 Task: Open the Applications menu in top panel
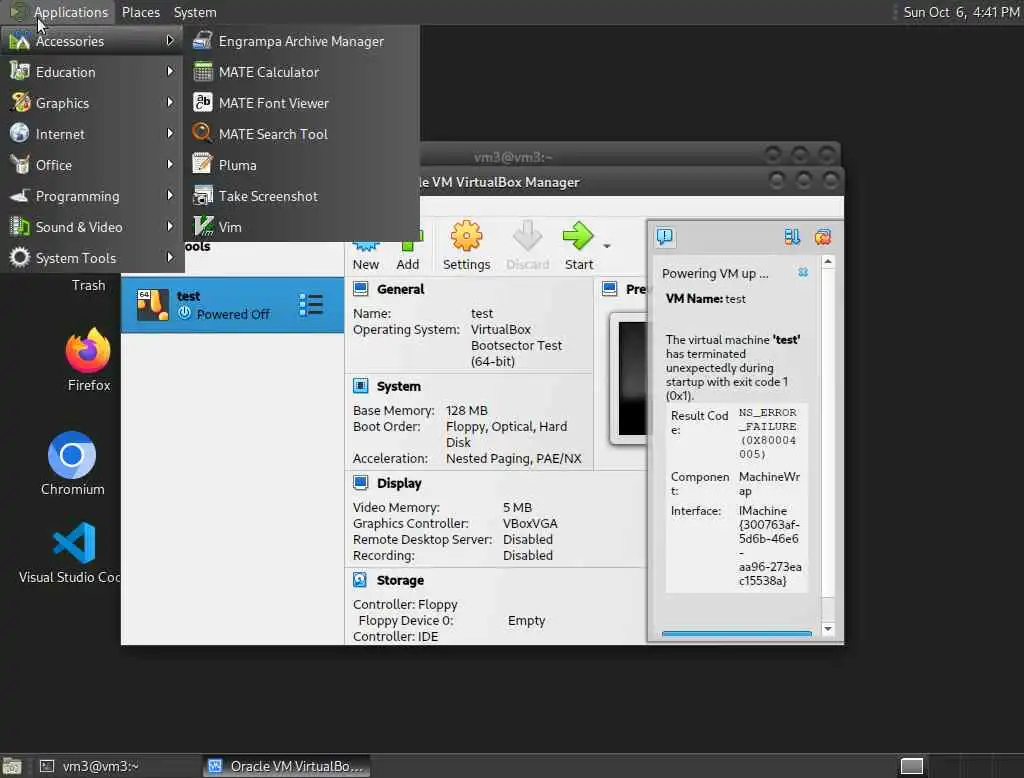tap(59, 12)
